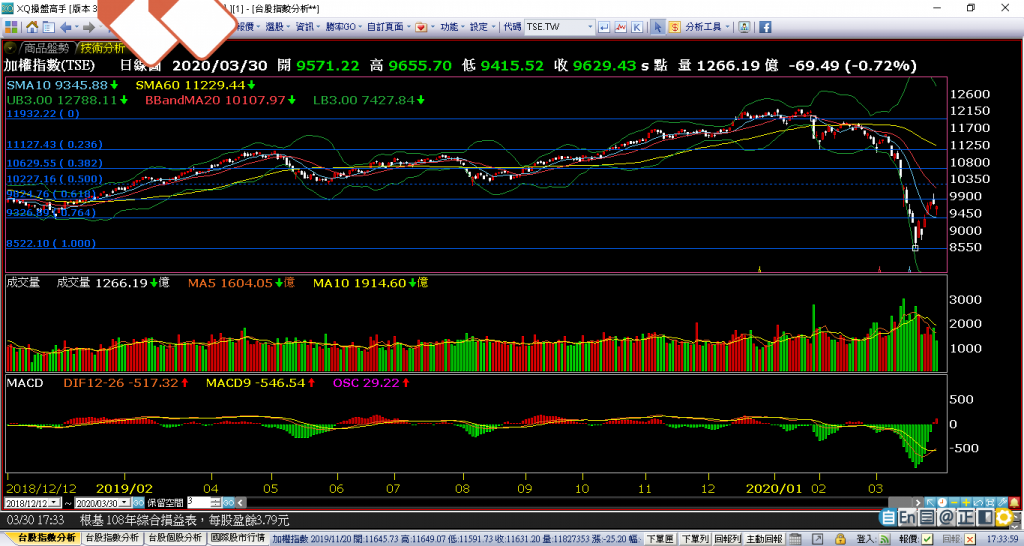Screen dimensions: 1024x546
Task: Open the end date 2020/03/30 dropdown
Action: [x=126, y=502]
